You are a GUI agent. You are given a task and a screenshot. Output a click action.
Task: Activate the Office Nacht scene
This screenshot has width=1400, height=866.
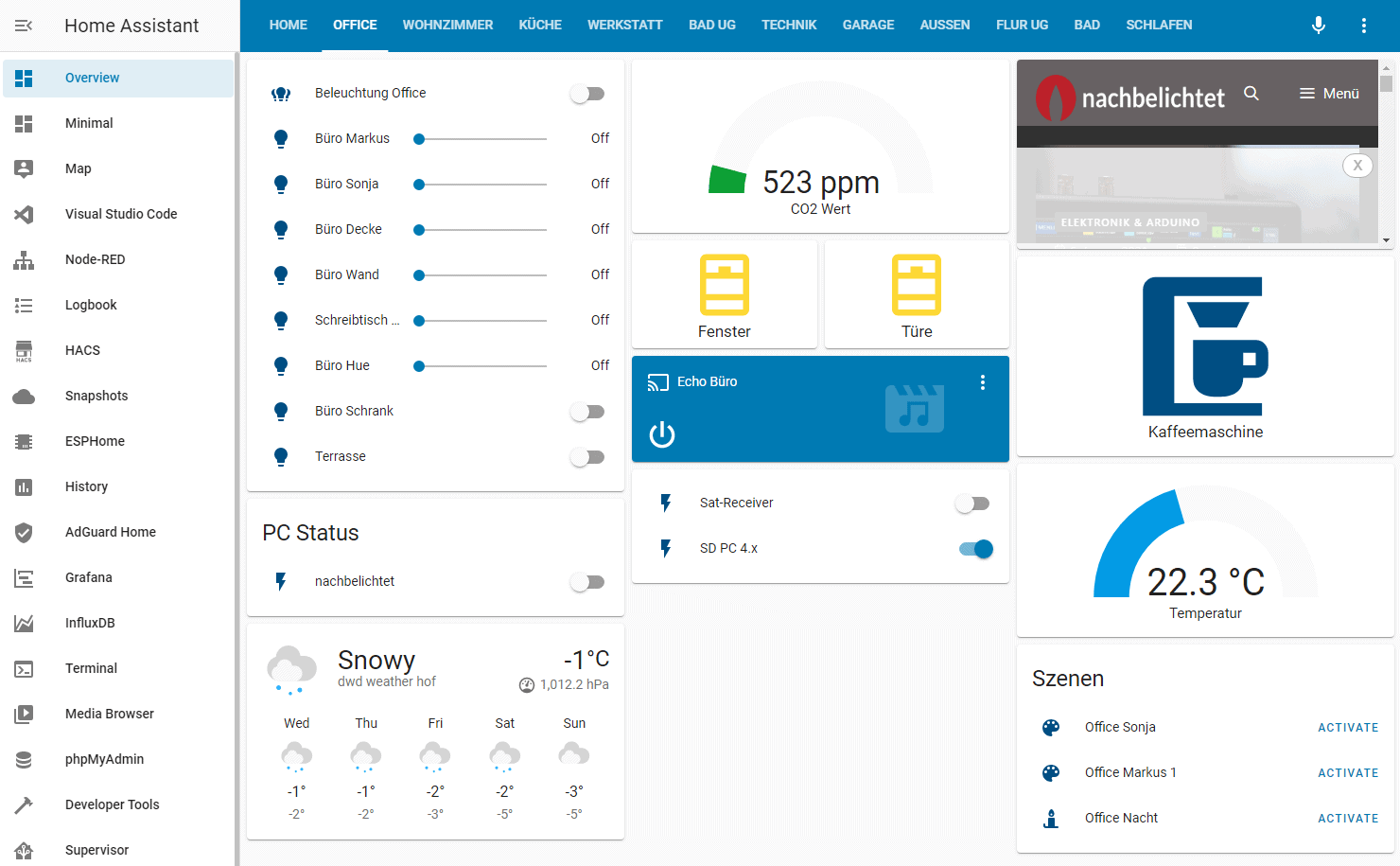[1347, 819]
